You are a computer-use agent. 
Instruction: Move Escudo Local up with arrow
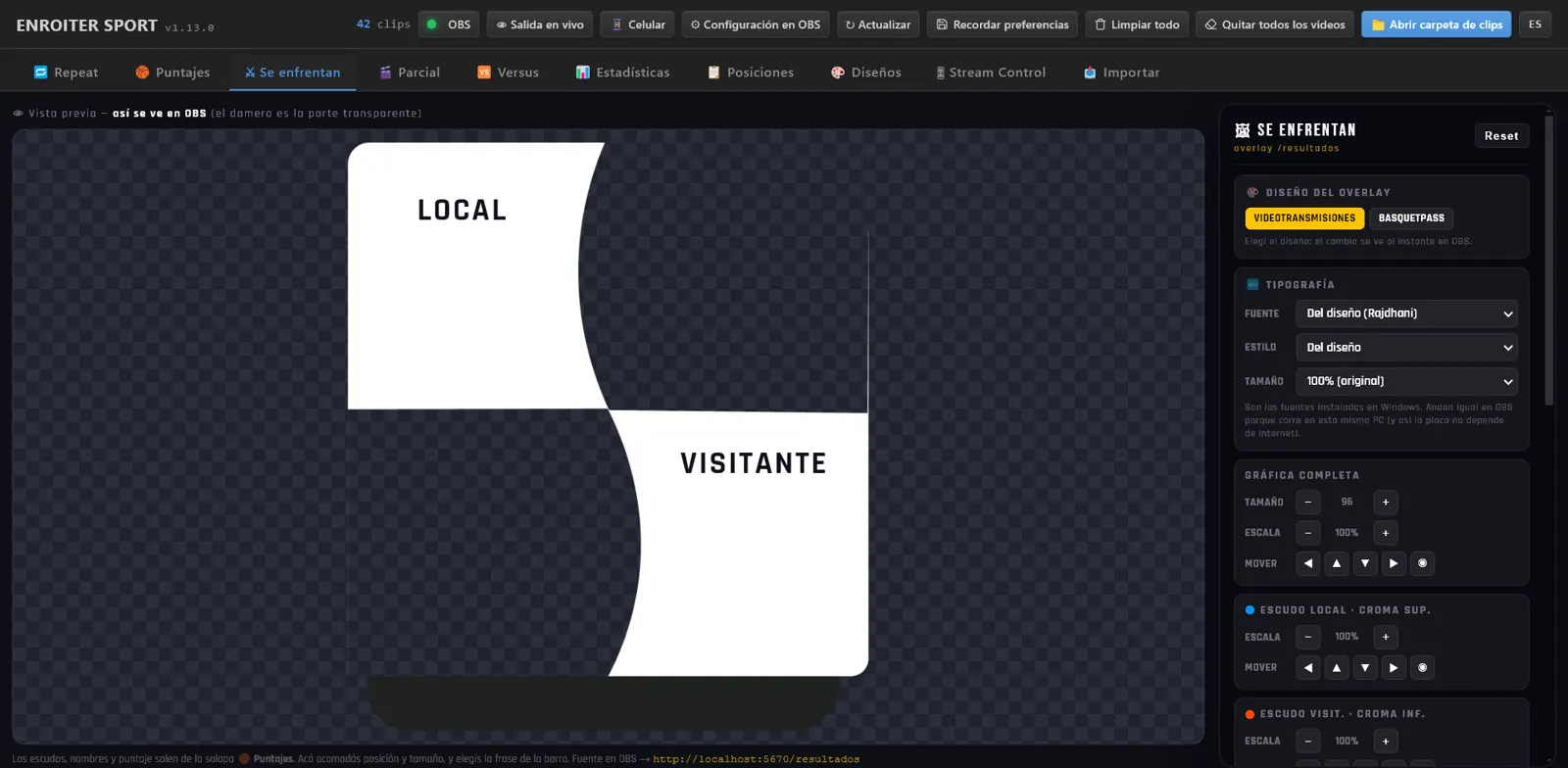[x=1337, y=668]
